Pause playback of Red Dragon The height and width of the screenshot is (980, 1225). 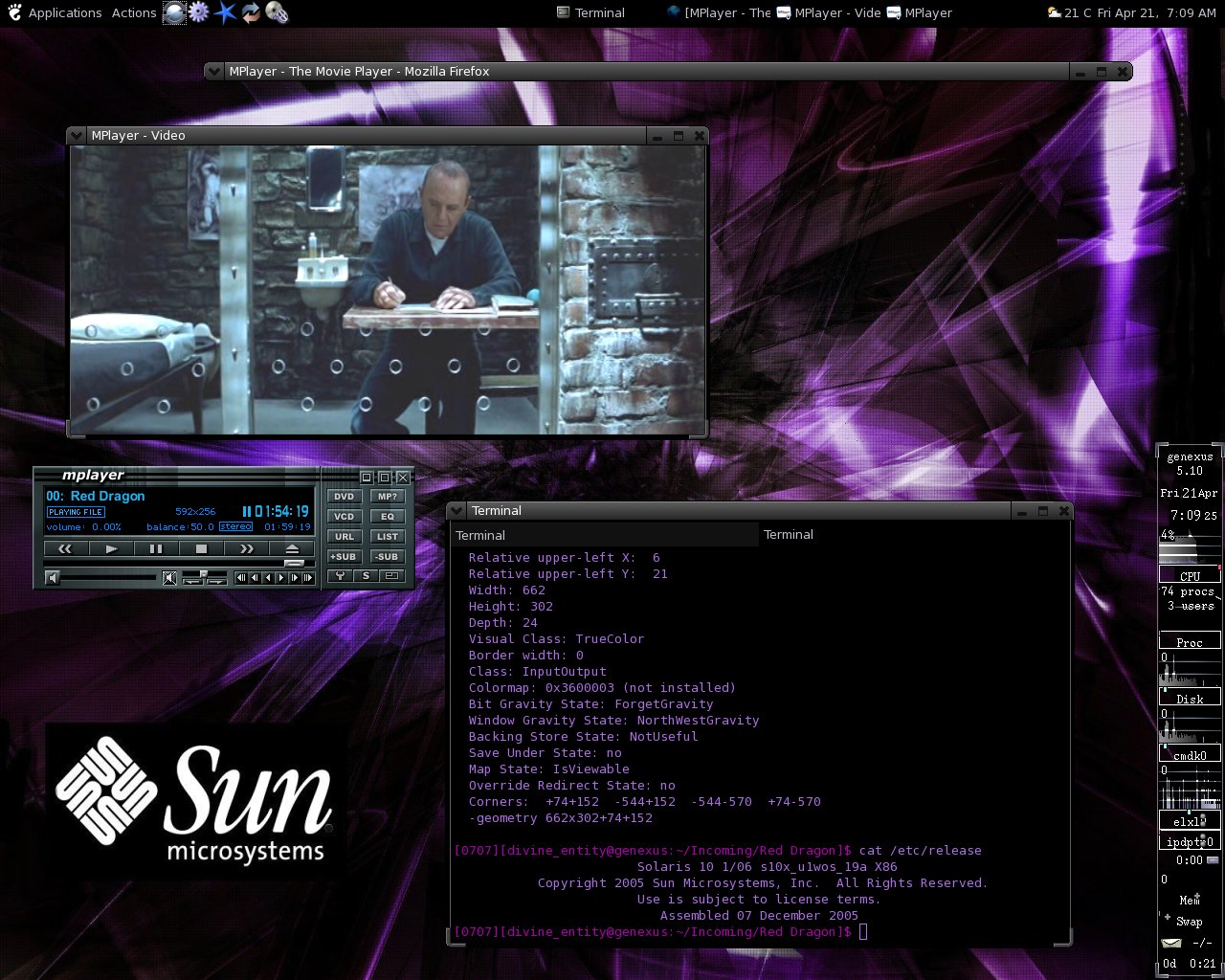click(156, 548)
